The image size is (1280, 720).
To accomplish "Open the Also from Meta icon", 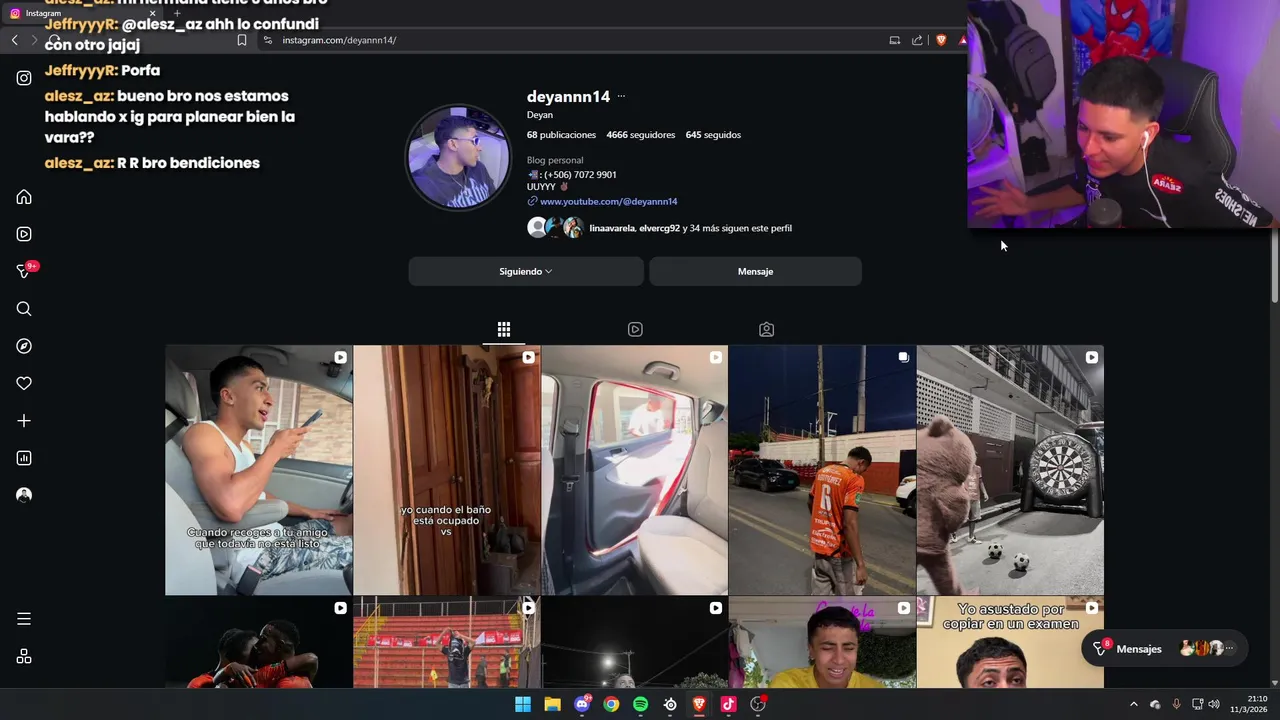I will [24, 657].
